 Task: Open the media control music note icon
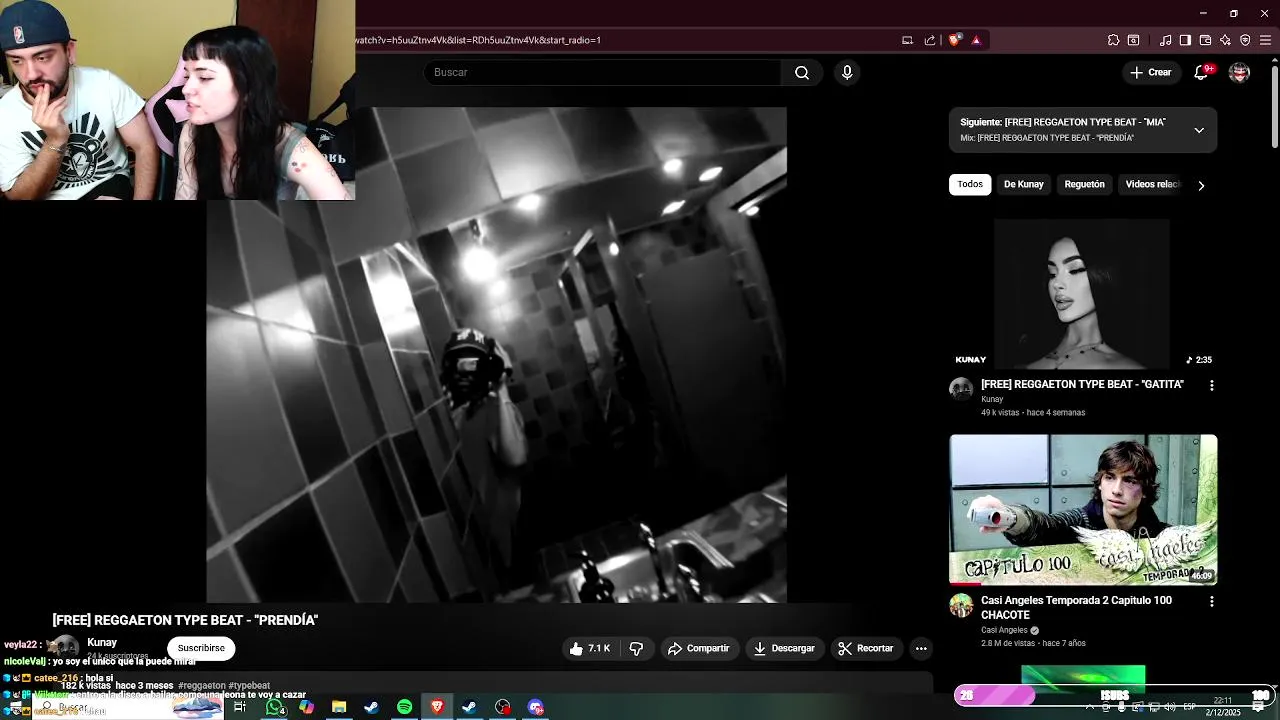pyautogui.click(x=1165, y=40)
